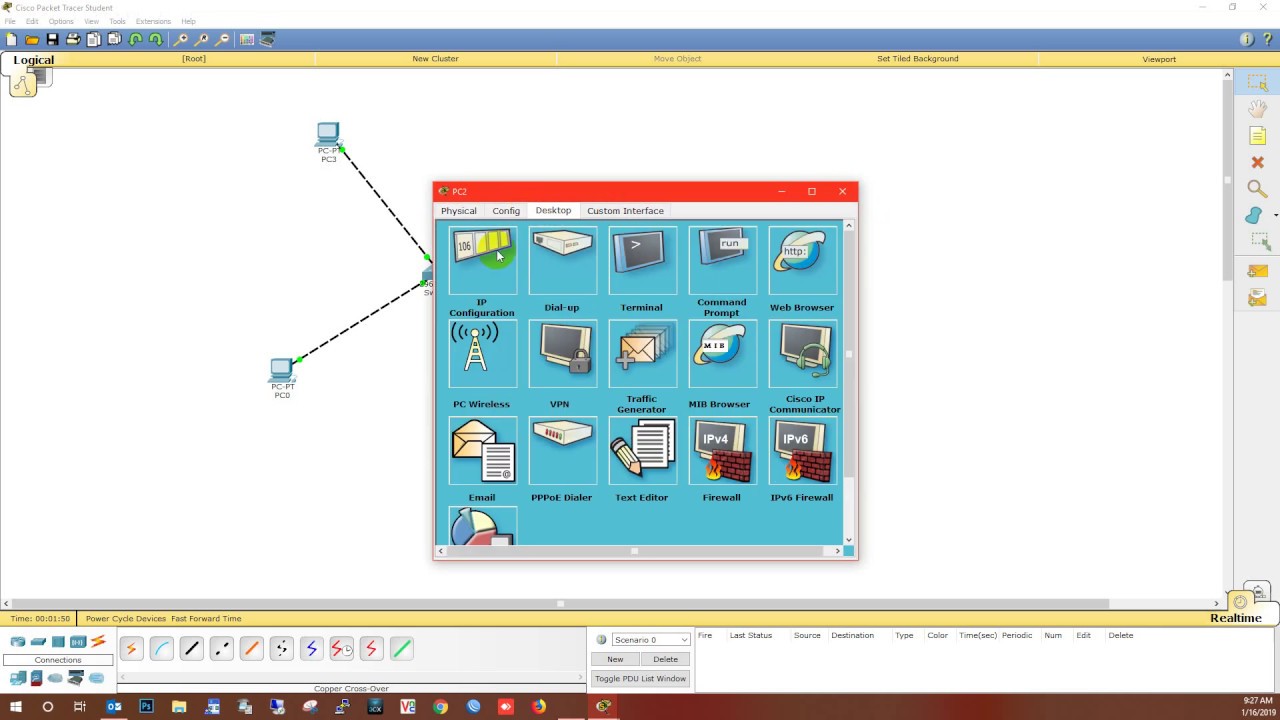The width and height of the screenshot is (1280, 720).
Task: Select the Place Note tool
Action: point(1257,136)
